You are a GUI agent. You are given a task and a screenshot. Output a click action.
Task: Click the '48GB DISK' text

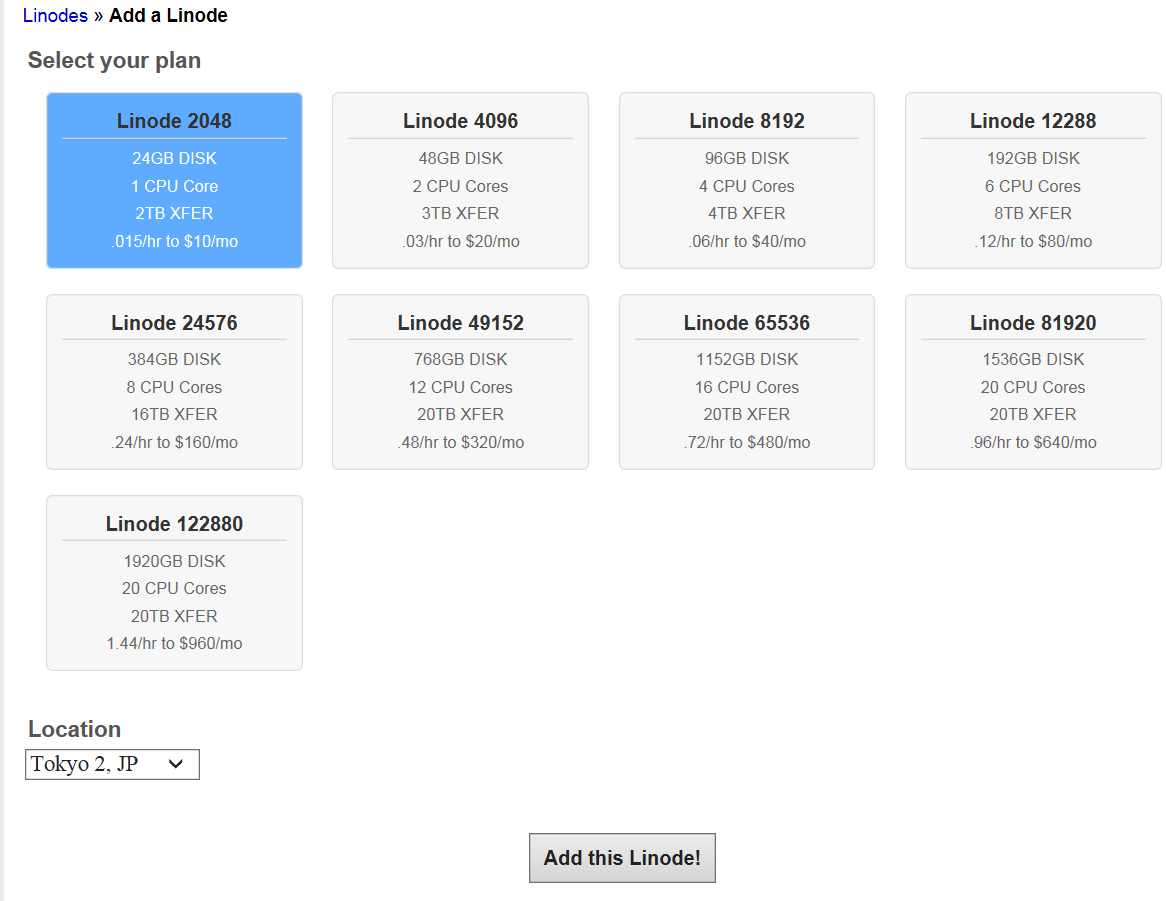(460, 158)
